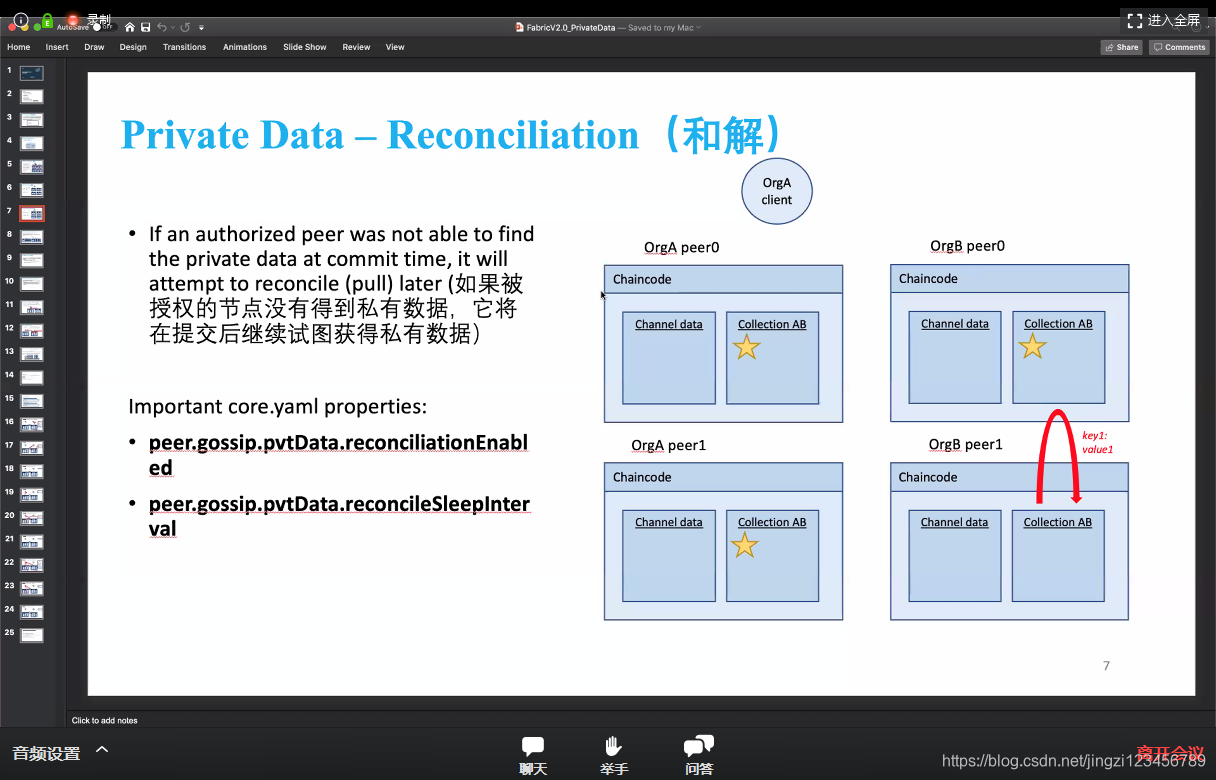The image size is (1216, 780).
Task: Select slide 1 thumbnail
Action: (x=32, y=73)
